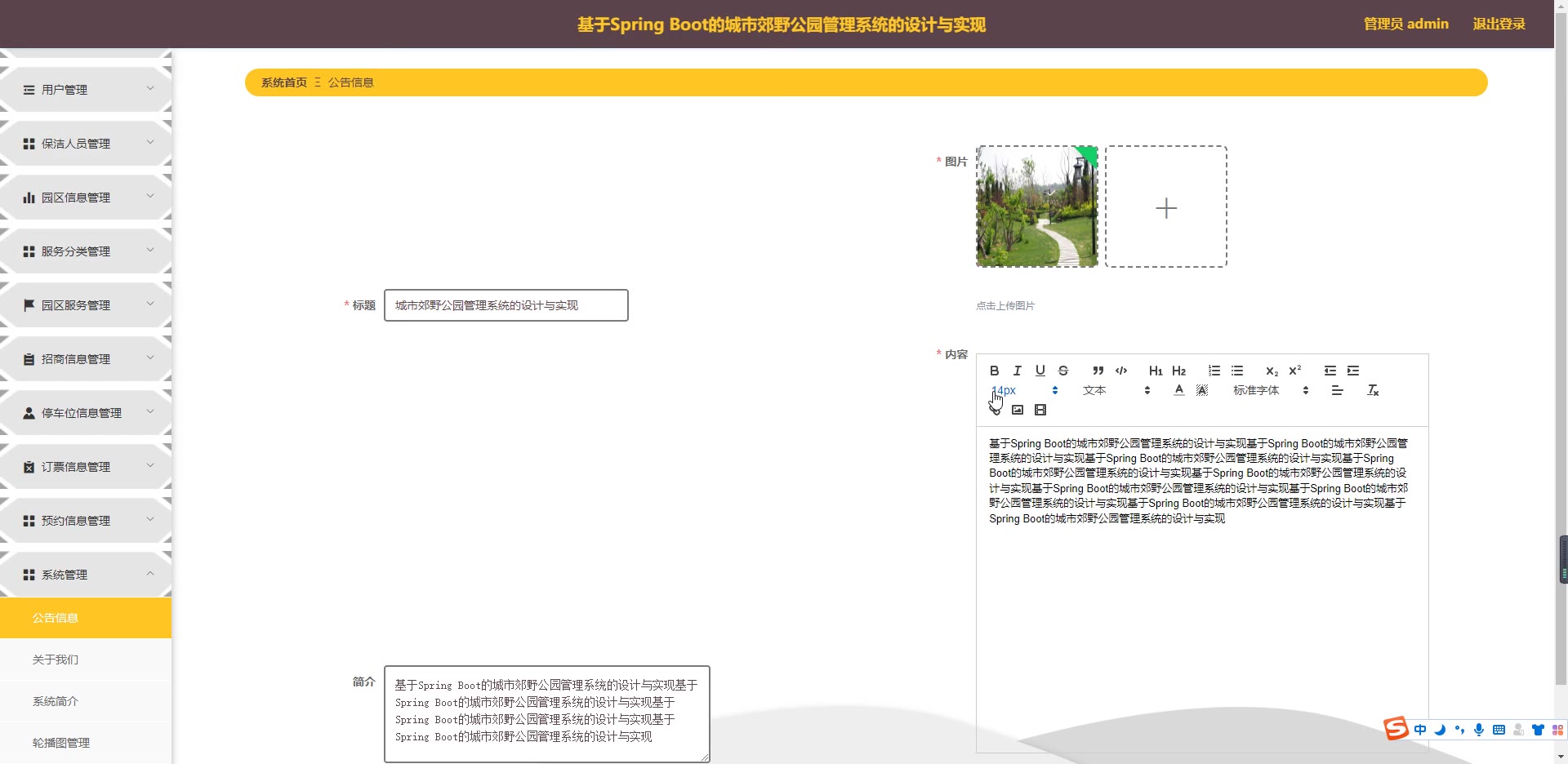This screenshot has height=764, width=1568.
Task: Click inside the 内容 rich text body
Action: point(1202,589)
